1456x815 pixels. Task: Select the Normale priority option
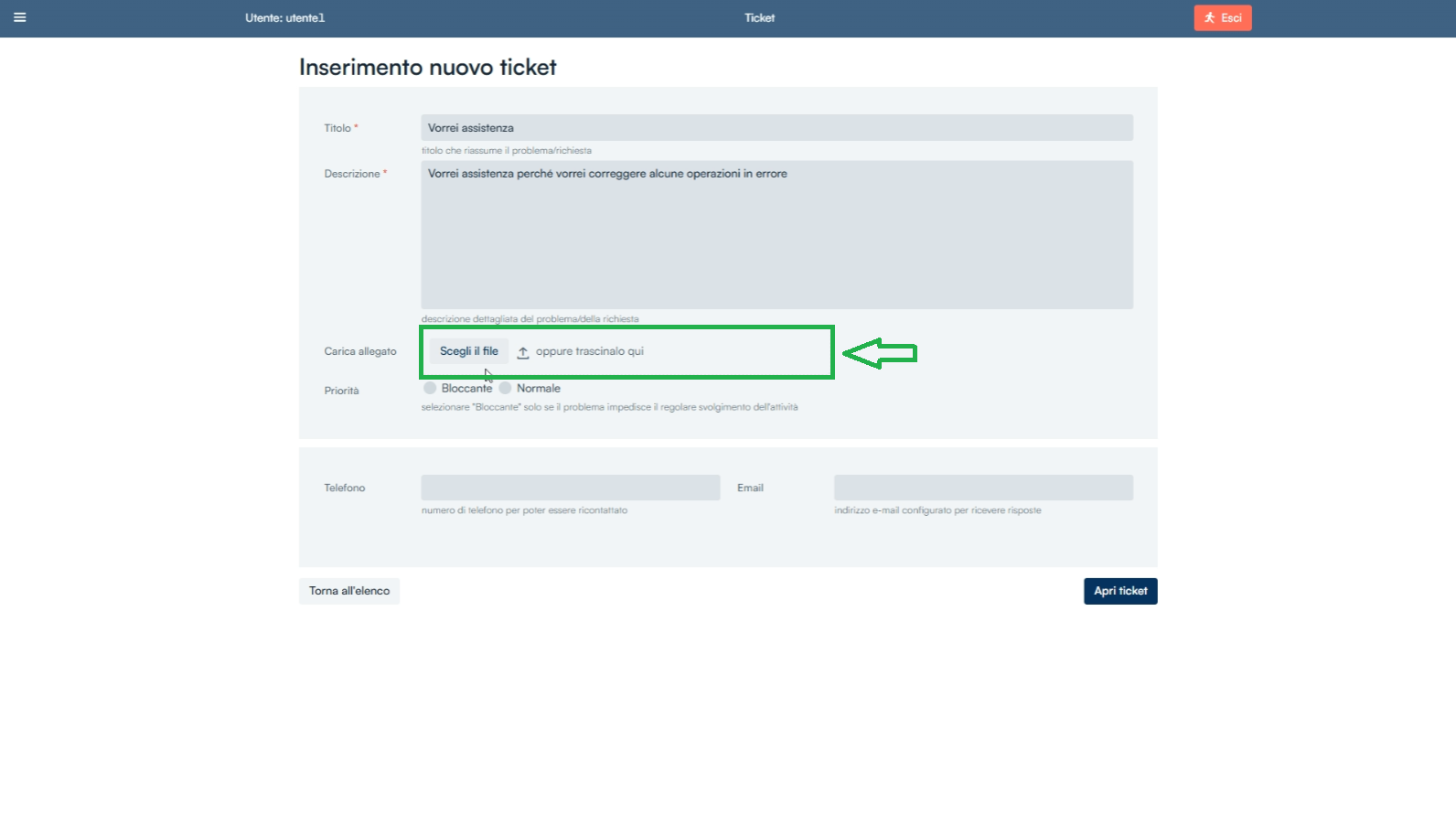pyautogui.click(x=505, y=388)
